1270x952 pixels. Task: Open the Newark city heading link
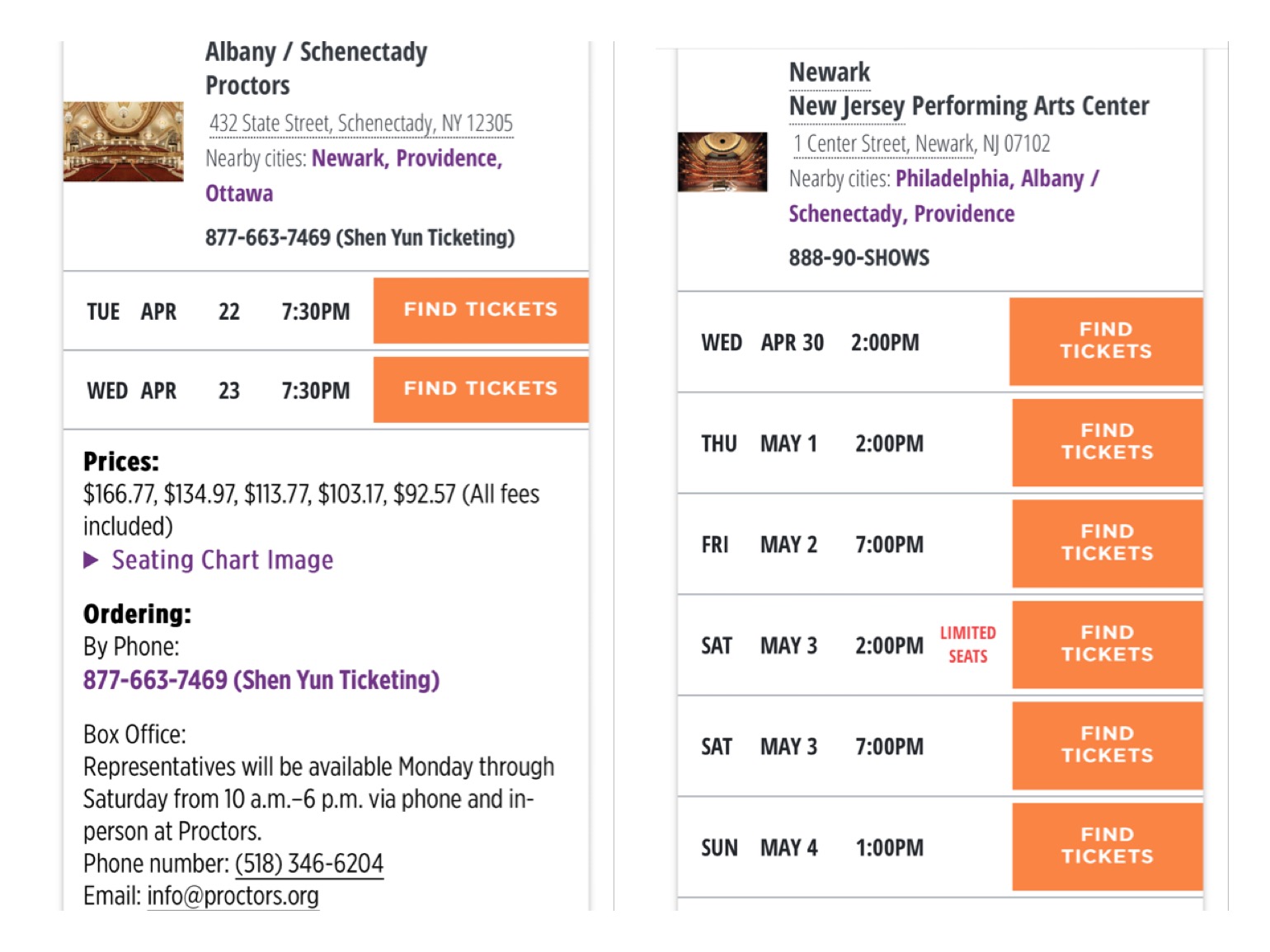point(829,73)
